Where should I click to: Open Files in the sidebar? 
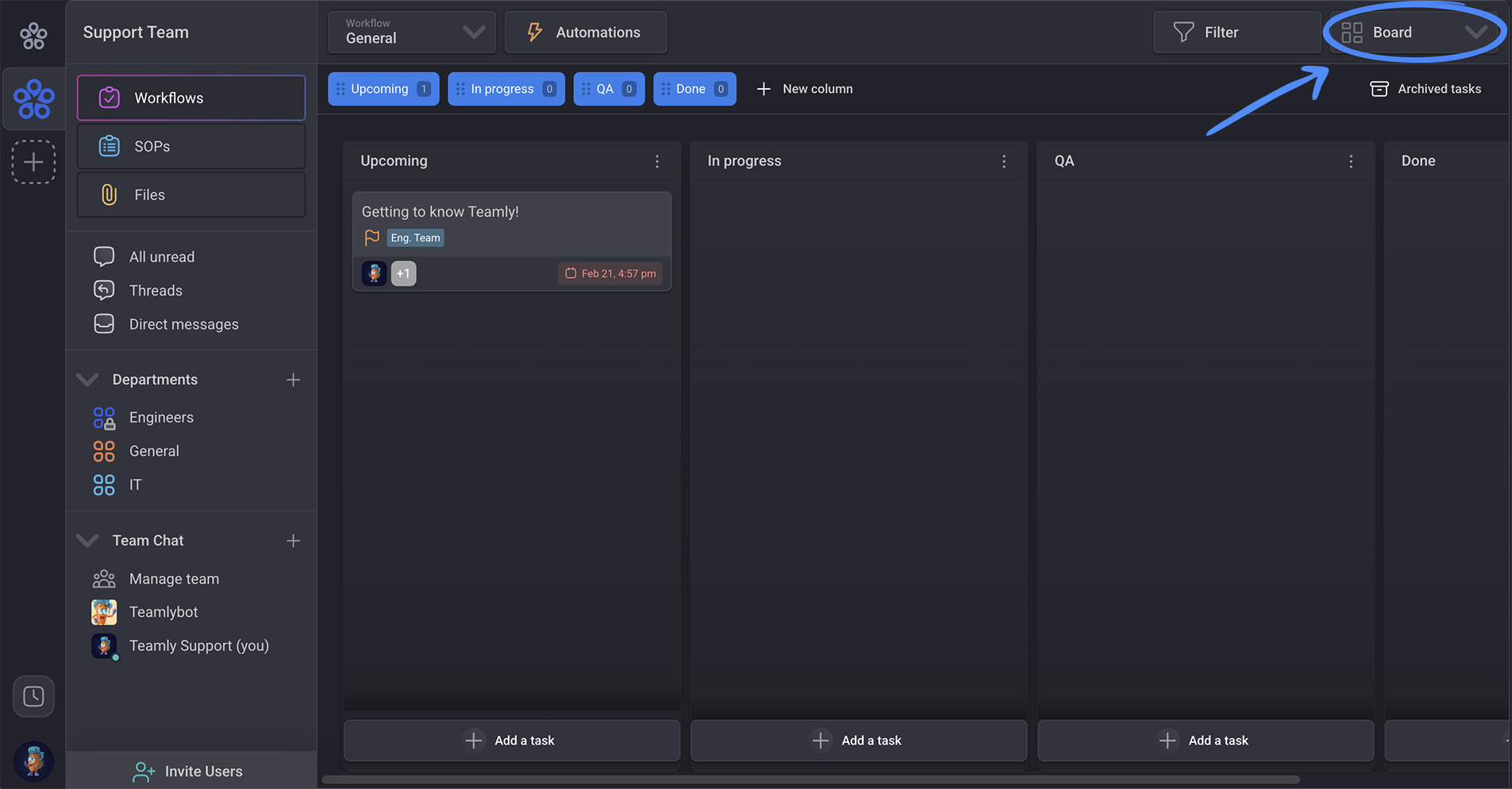pos(191,194)
